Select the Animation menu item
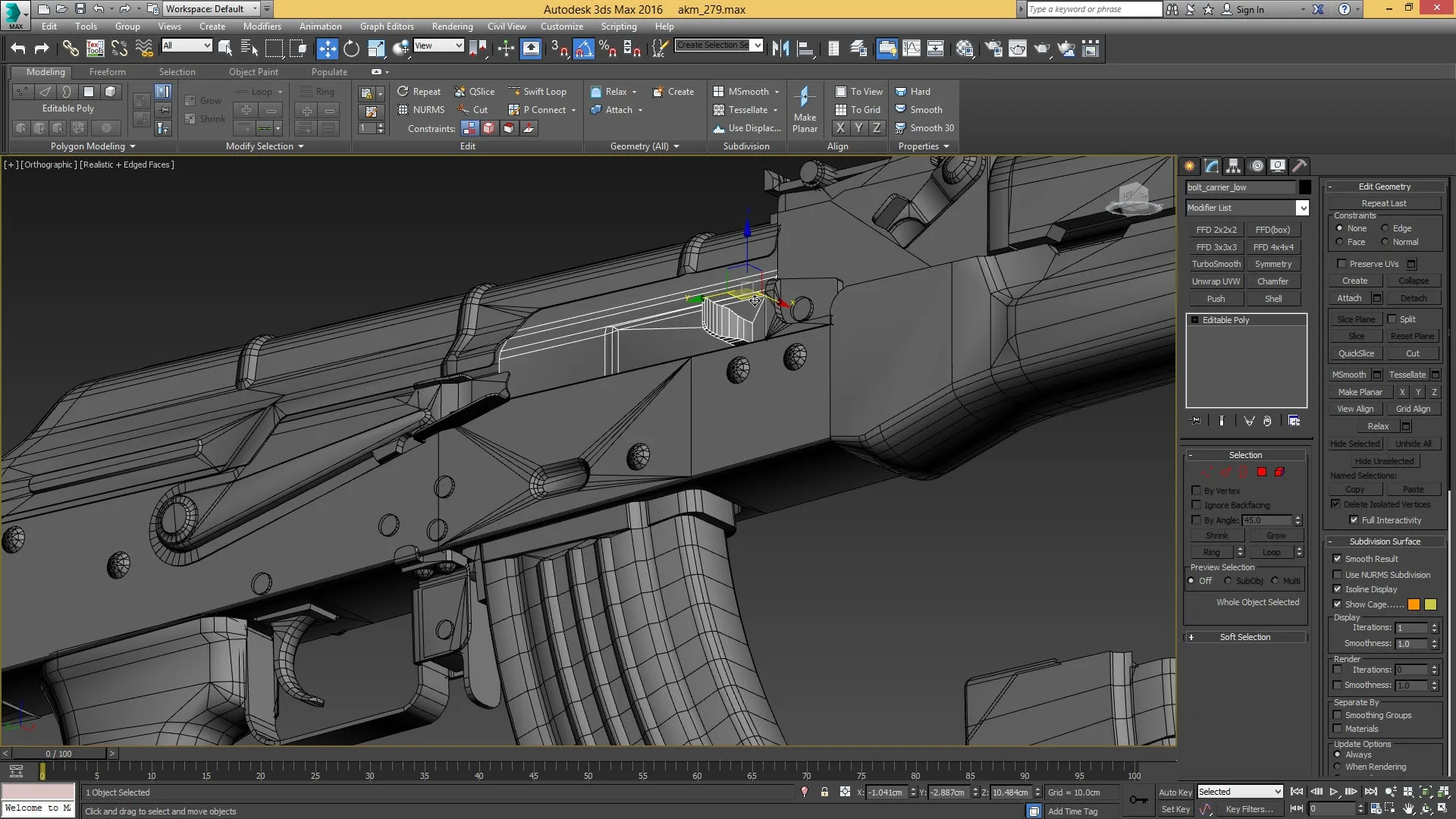Viewport: 1456px width, 819px height. [320, 26]
